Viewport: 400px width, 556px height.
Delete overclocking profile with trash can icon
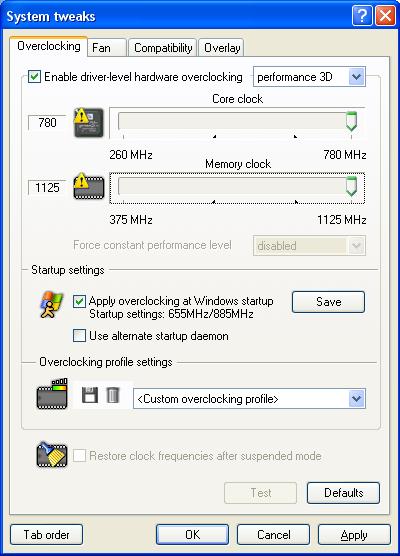pos(113,395)
